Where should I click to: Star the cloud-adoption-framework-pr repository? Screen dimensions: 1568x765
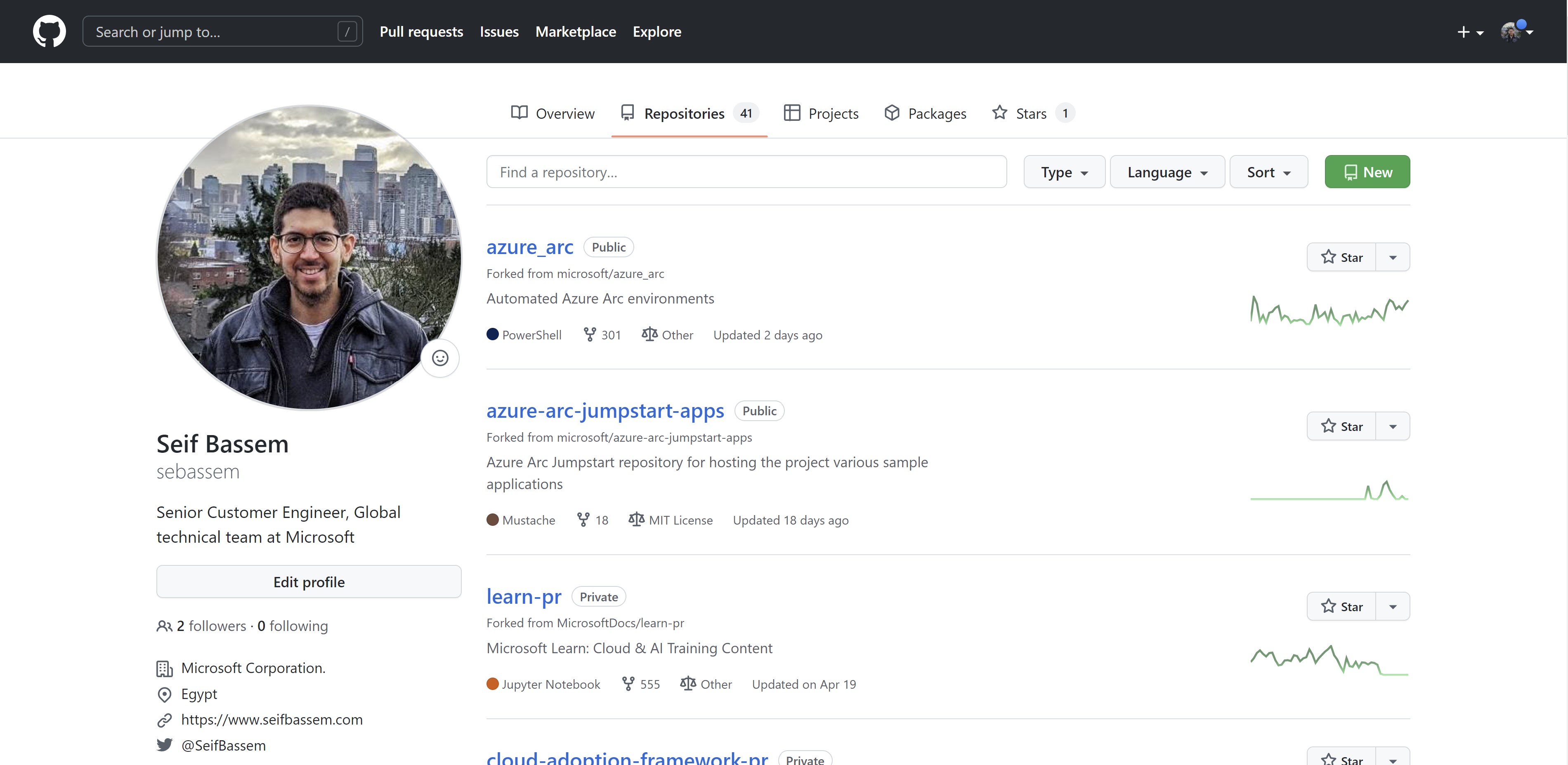coord(1341,757)
